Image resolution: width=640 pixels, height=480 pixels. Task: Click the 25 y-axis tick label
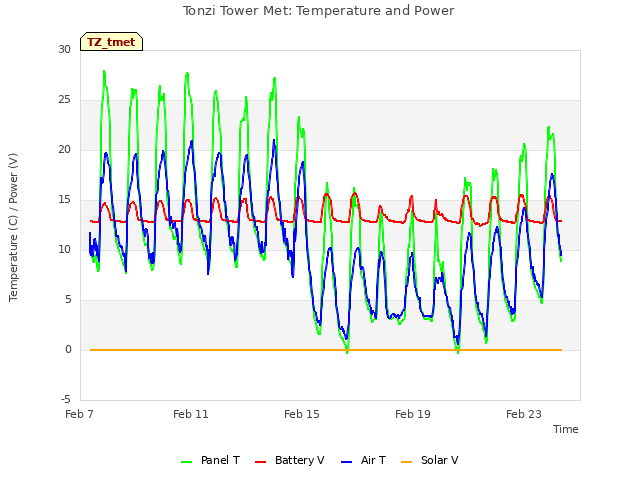pyautogui.click(x=64, y=100)
